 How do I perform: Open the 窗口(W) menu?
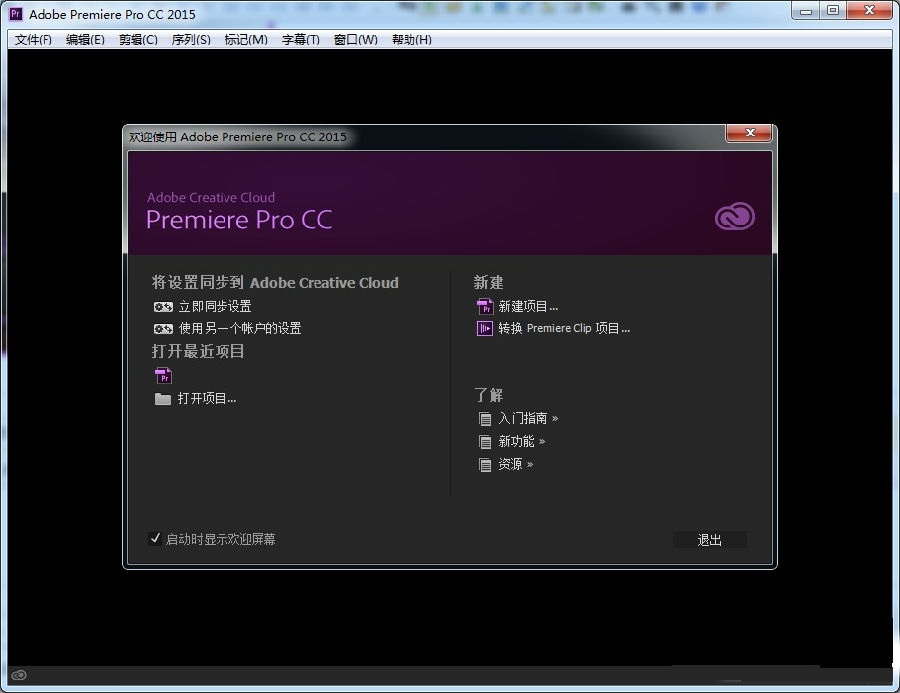click(x=356, y=40)
